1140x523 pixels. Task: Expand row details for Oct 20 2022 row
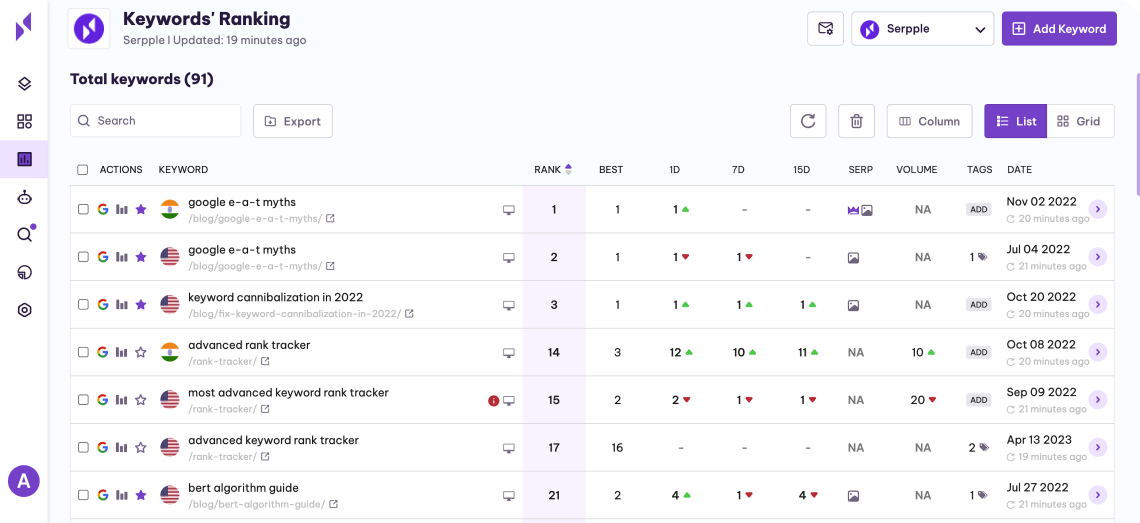(x=1097, y=304)
